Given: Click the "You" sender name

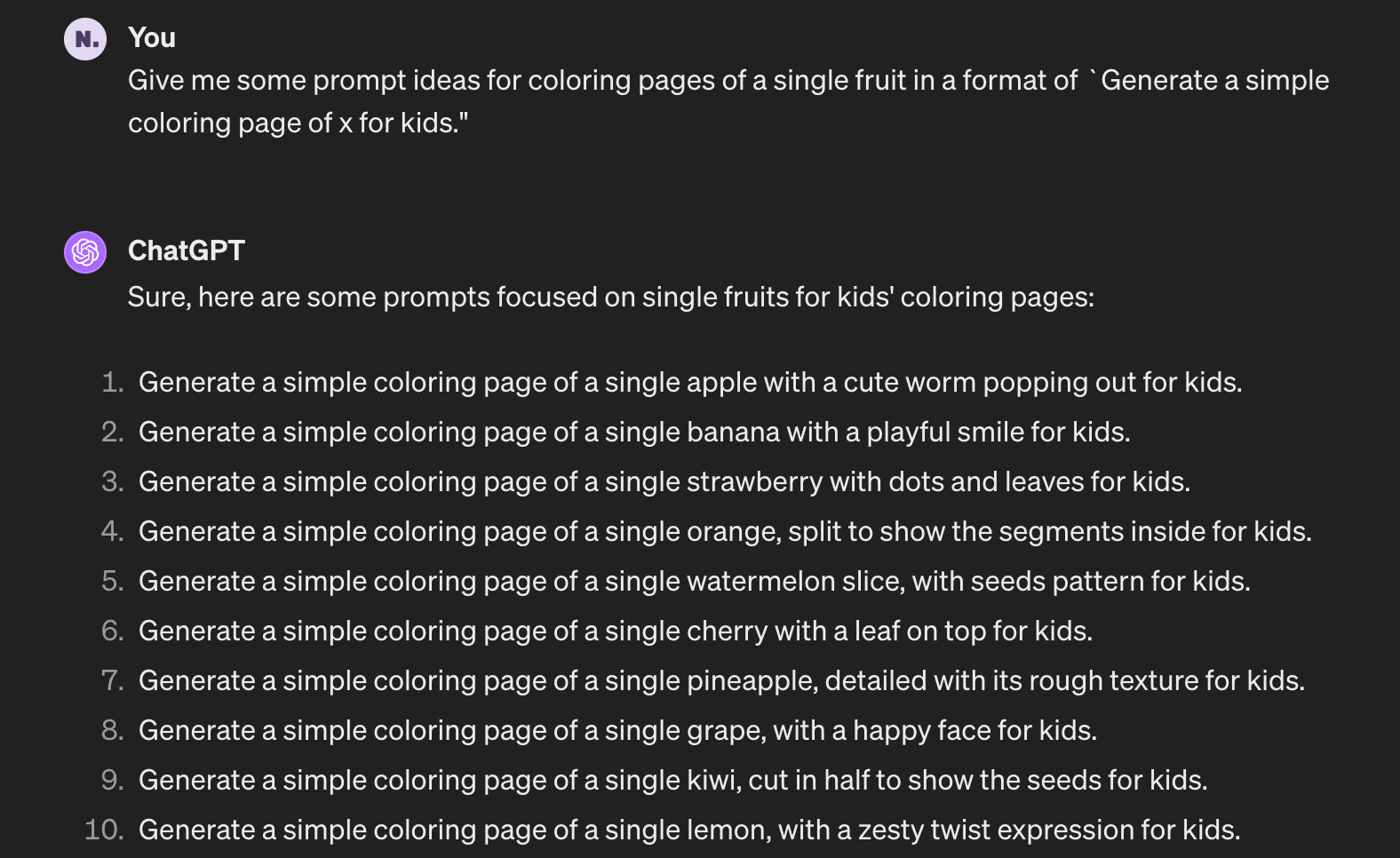Looking at the screenshot, I should [x=152, y=37].
